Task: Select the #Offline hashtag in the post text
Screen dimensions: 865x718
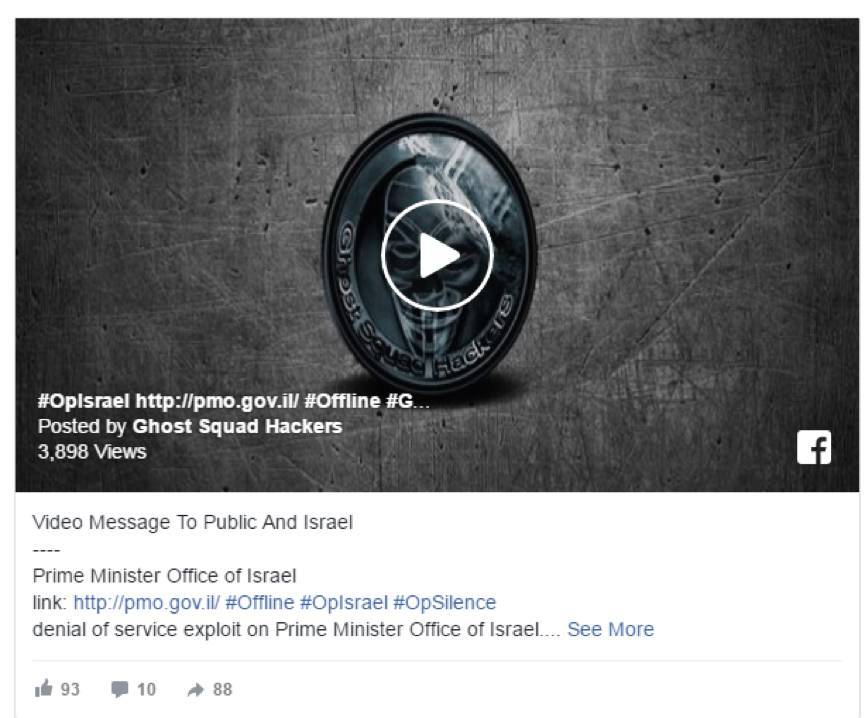Action: point(259,602)
